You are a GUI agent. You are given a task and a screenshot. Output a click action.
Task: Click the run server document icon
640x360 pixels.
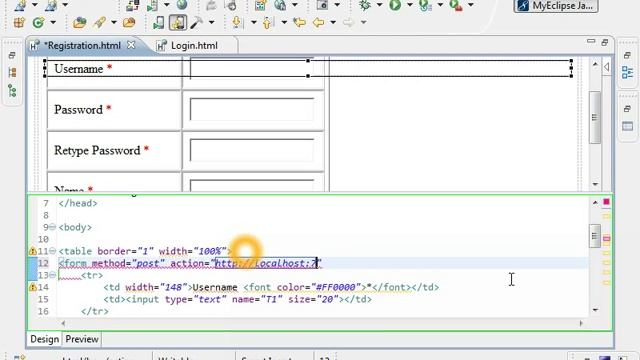pyautogui.click(x=152, y=5)
